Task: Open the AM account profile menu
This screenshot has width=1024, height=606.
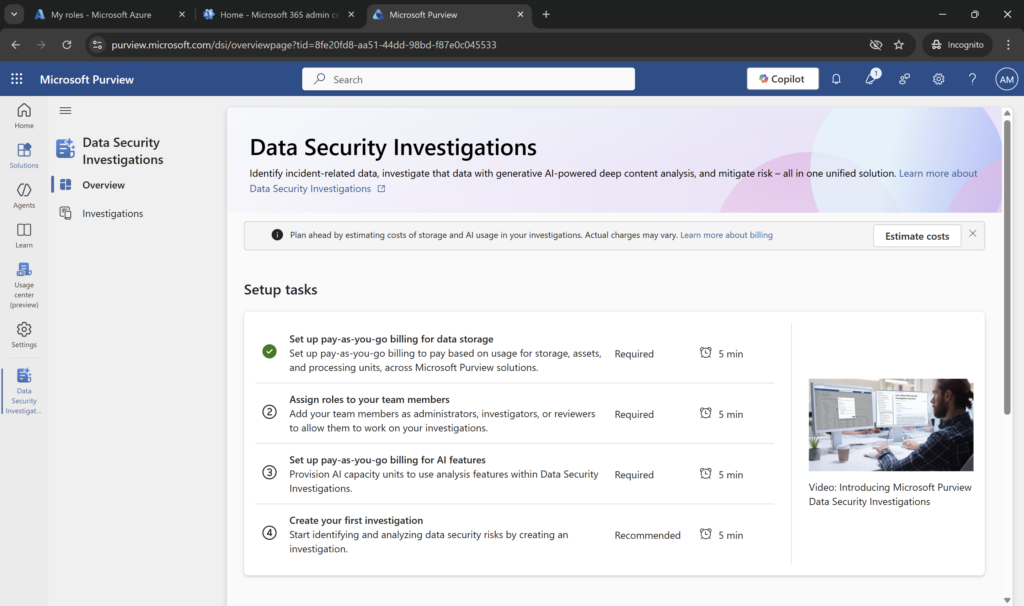Action: (x=1006, y=79)
